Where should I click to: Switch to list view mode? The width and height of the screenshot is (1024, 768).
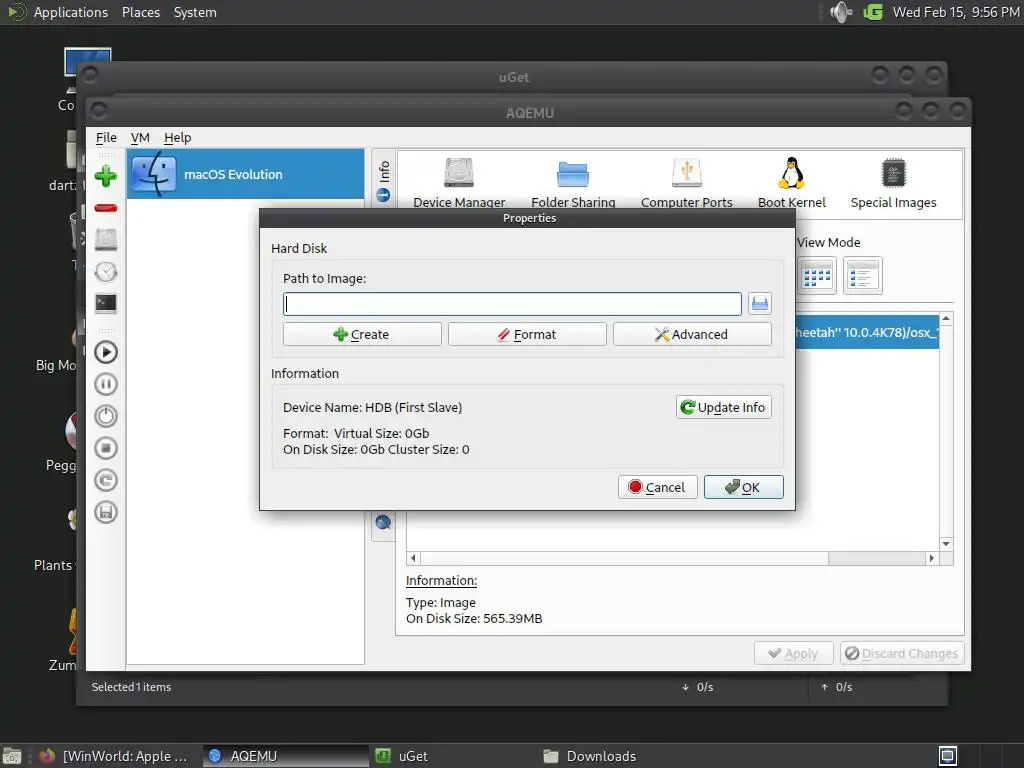863,276
